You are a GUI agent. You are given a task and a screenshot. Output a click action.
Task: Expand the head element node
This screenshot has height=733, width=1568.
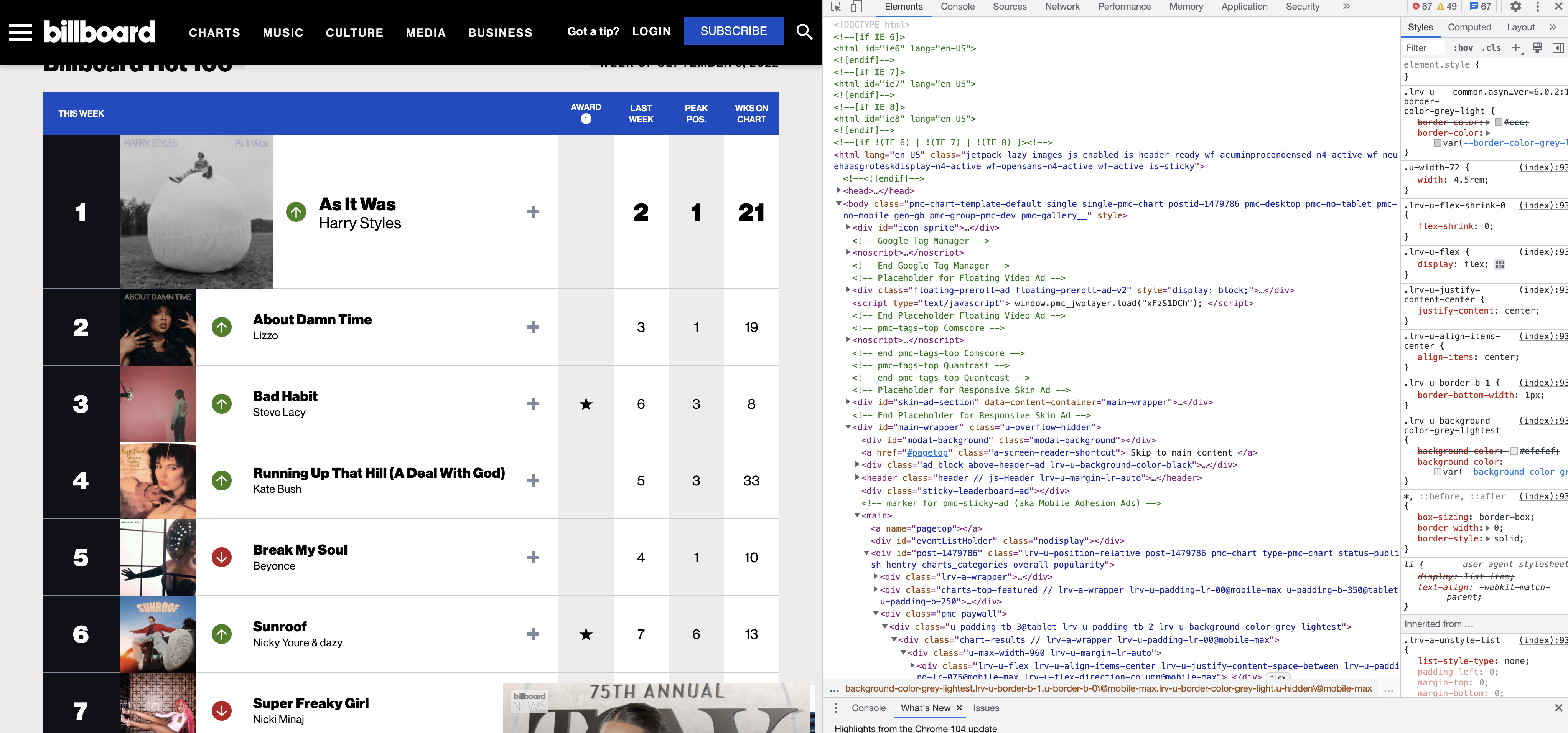point(839,191)
